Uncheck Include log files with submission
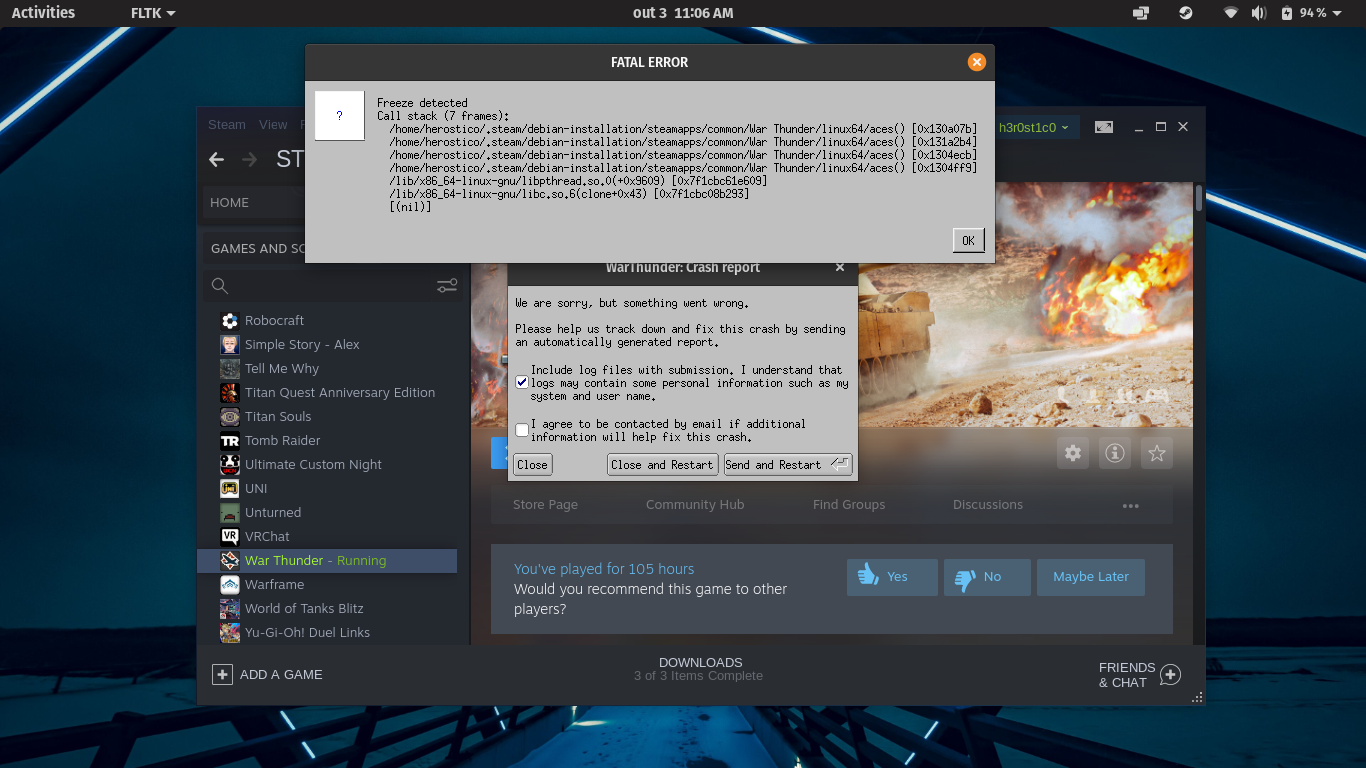Viewport: 1366px width, 768px height. click(522, 383)
